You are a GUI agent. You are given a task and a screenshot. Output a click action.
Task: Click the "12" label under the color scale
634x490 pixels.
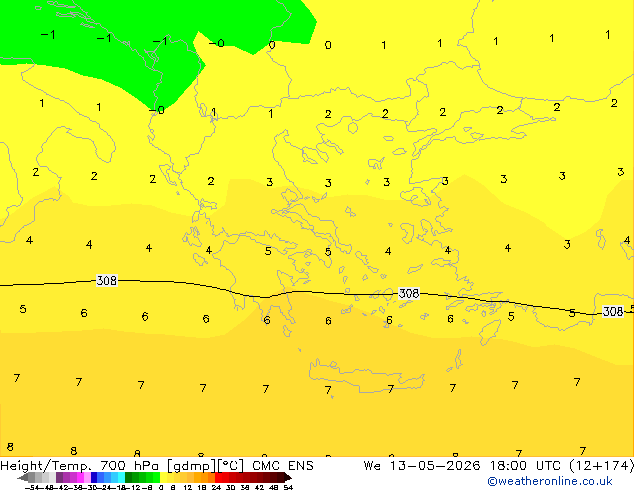point(188,487)
